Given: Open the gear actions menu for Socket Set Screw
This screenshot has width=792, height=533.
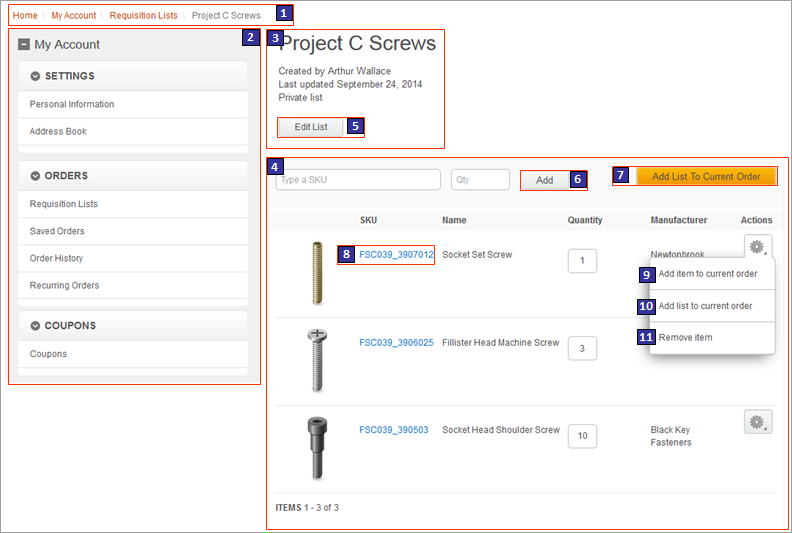Looking at the screenshot, I should (x=757, y=247).
